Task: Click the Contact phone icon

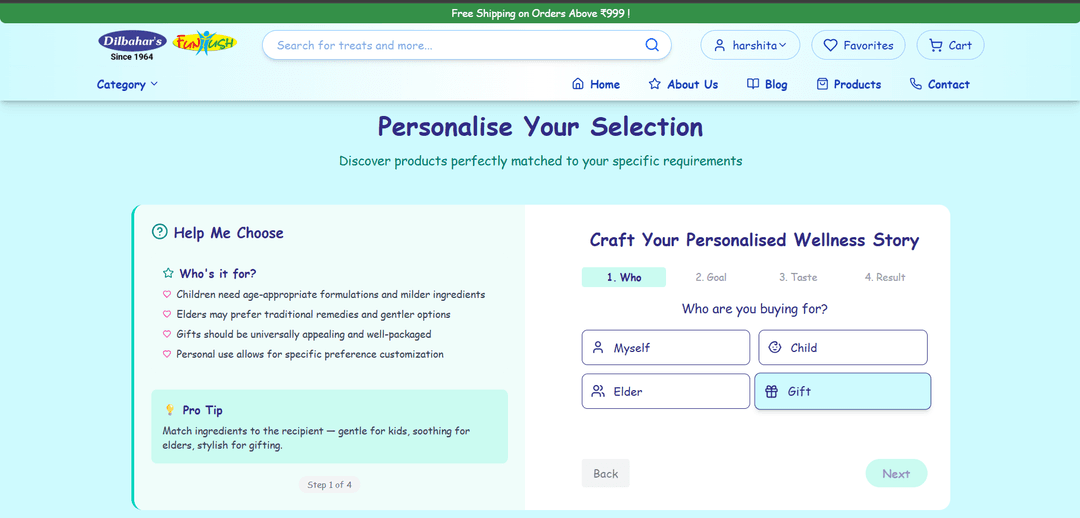Action: 916,84
